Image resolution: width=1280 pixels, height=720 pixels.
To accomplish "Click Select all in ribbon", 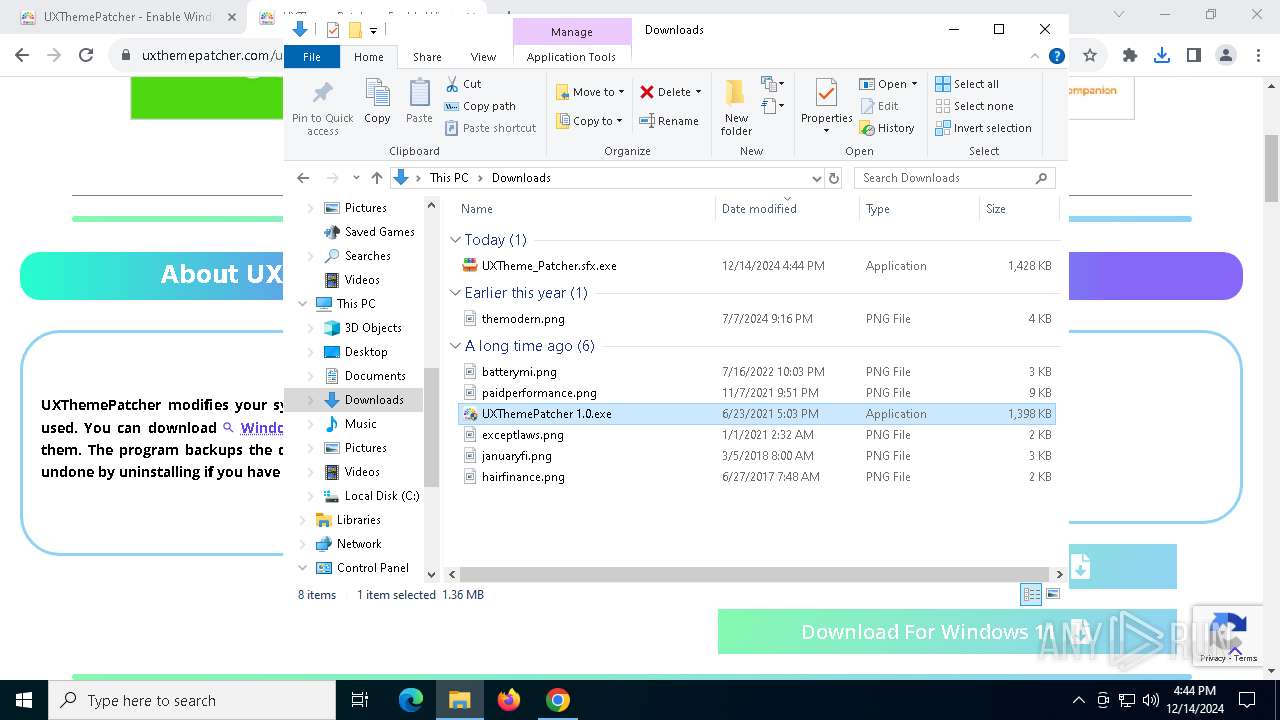I will coord(967,84).
